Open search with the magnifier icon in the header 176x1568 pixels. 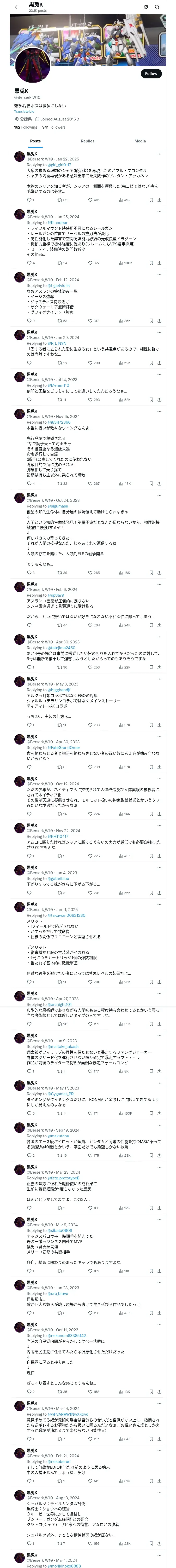coord(157,7)
